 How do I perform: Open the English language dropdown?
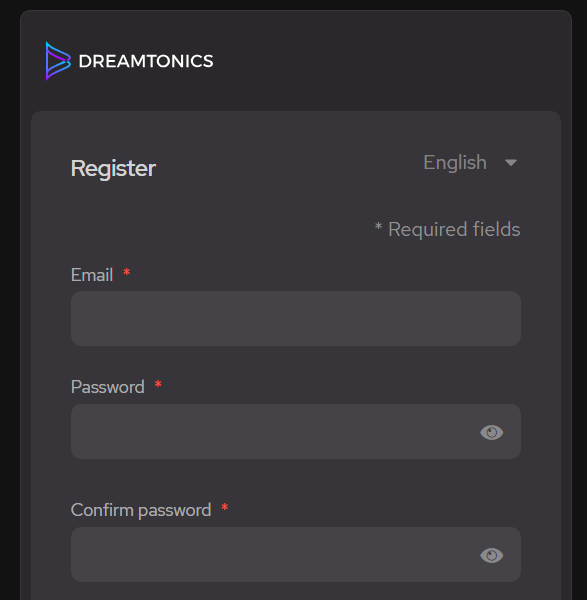click(x=470, y=163)
